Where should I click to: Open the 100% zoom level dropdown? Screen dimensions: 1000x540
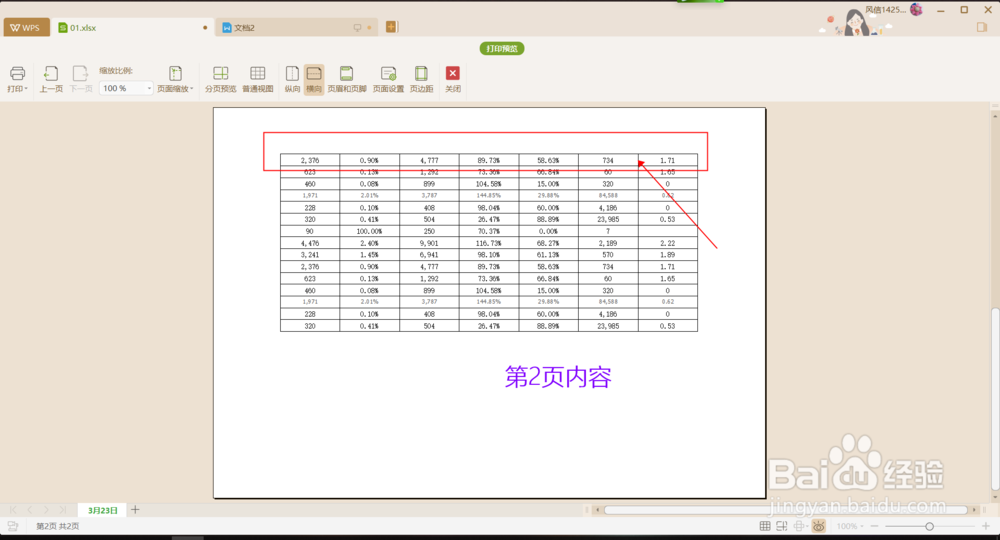850,526
